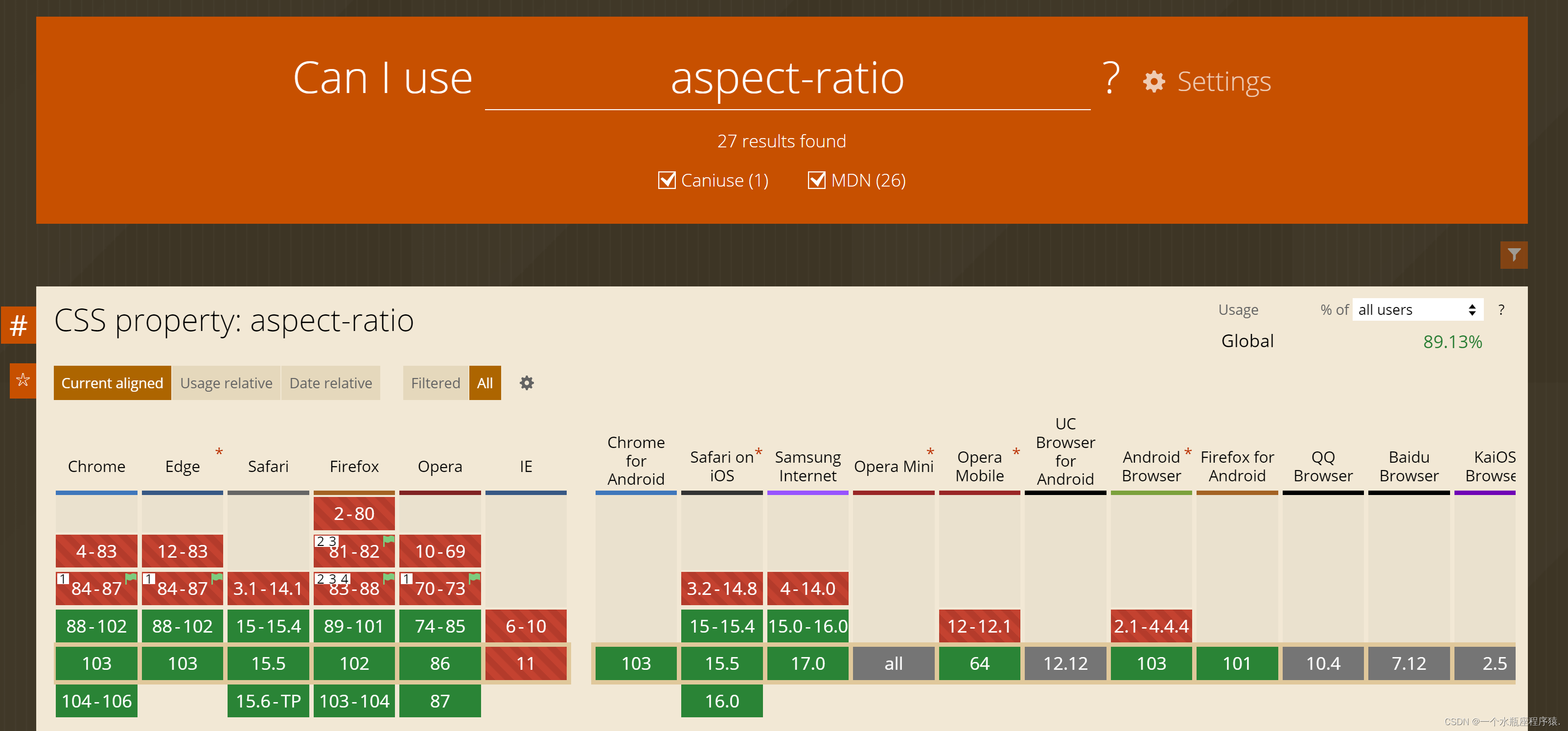The image size is (1568, 731).
Task: Switch to Current aligned view
Action: click(x=112, y=382)
